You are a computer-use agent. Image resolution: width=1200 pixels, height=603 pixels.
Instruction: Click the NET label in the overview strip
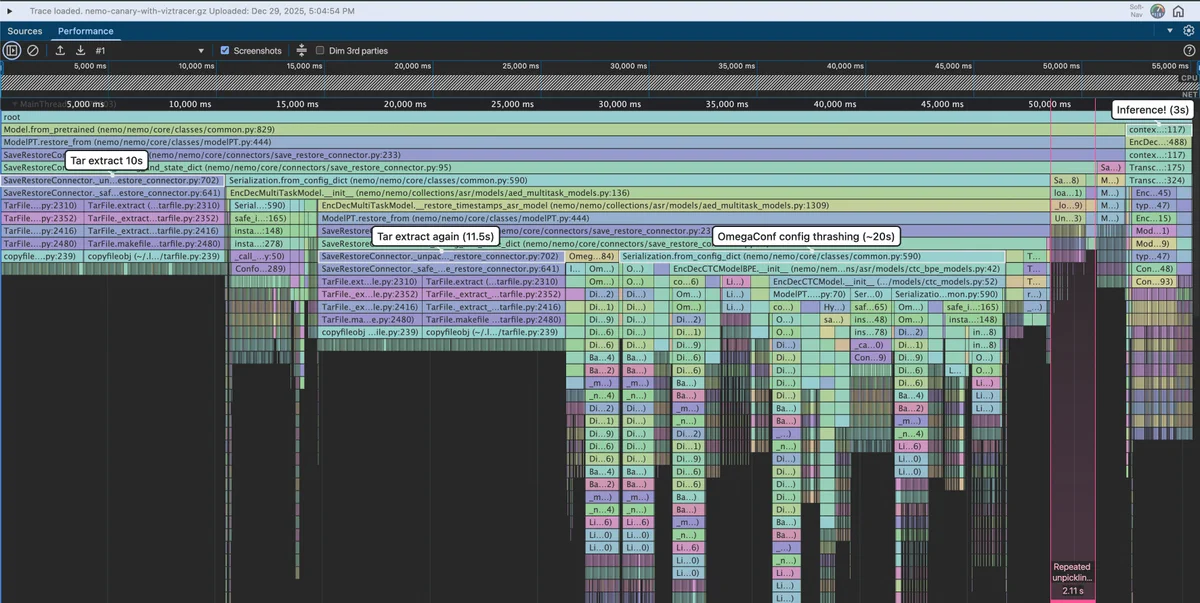(x=1189, y=94)
